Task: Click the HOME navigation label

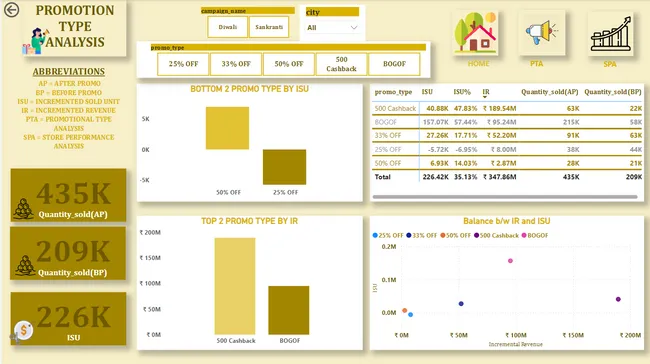Action: [478, 64]
